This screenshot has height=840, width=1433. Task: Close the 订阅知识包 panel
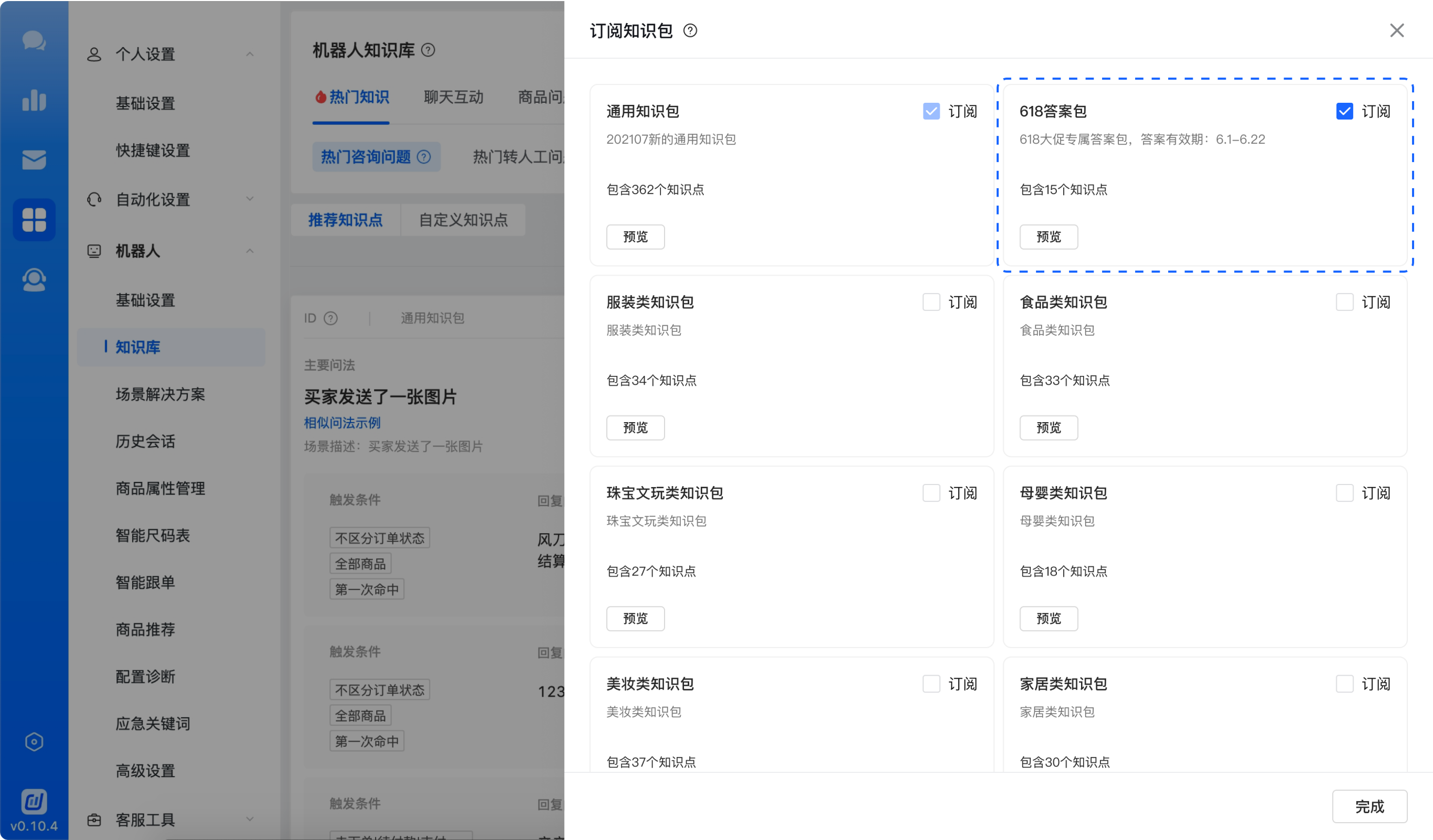[1397, 31]
